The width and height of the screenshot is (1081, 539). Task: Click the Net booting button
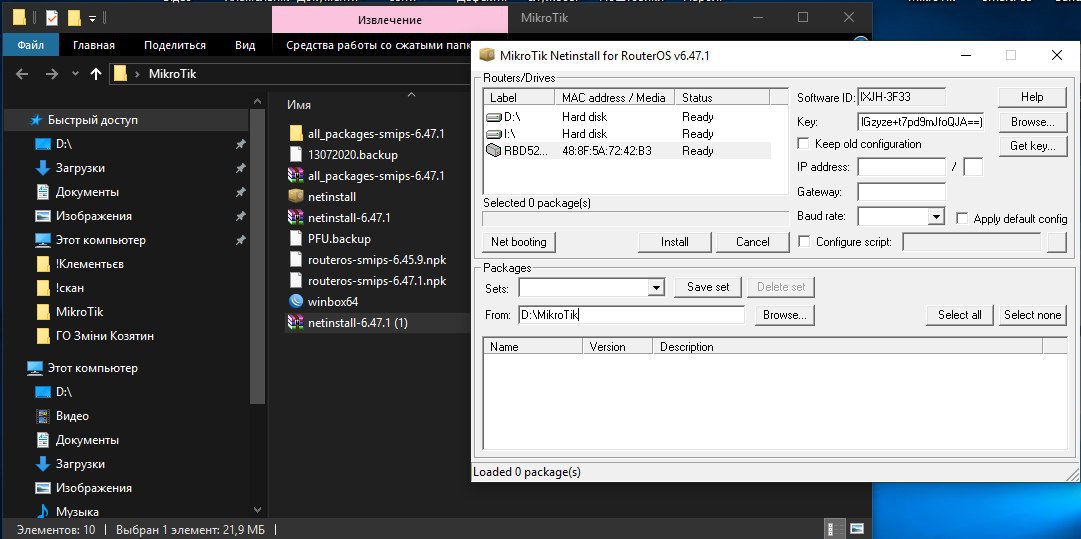point(518,242)
